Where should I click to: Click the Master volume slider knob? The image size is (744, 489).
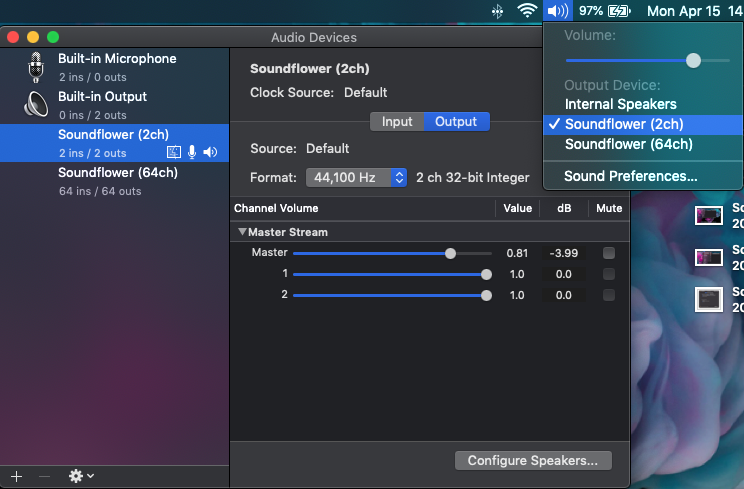click(450, 254)
